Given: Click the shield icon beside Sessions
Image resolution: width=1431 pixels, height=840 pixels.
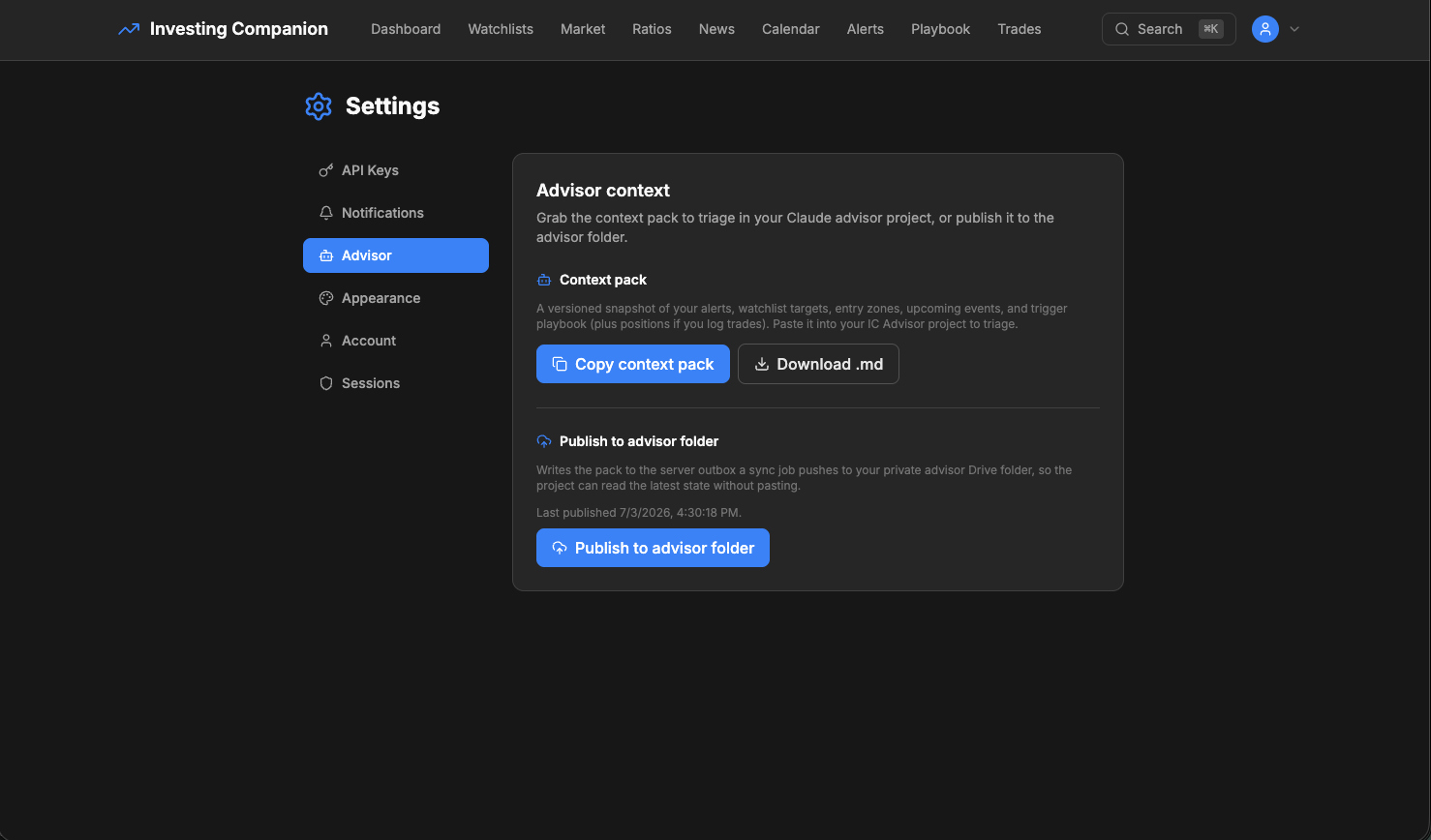Looking at the screenshot, I should click(326, 383).
